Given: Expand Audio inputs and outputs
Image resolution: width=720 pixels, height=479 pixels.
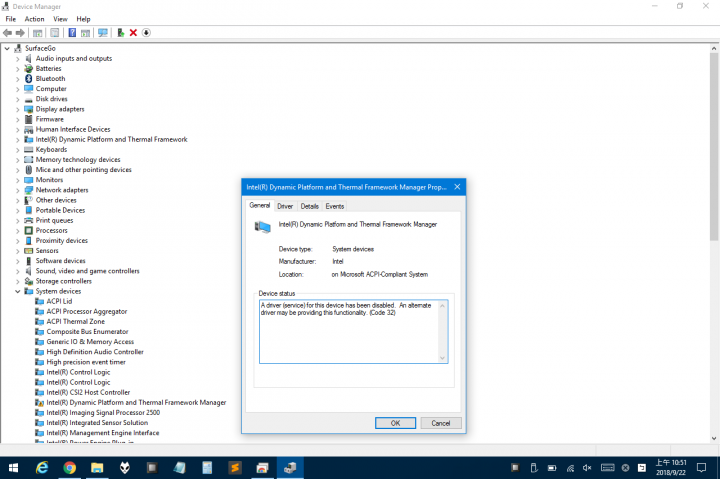Looking at the screenshot, I should tap(17, 59).
